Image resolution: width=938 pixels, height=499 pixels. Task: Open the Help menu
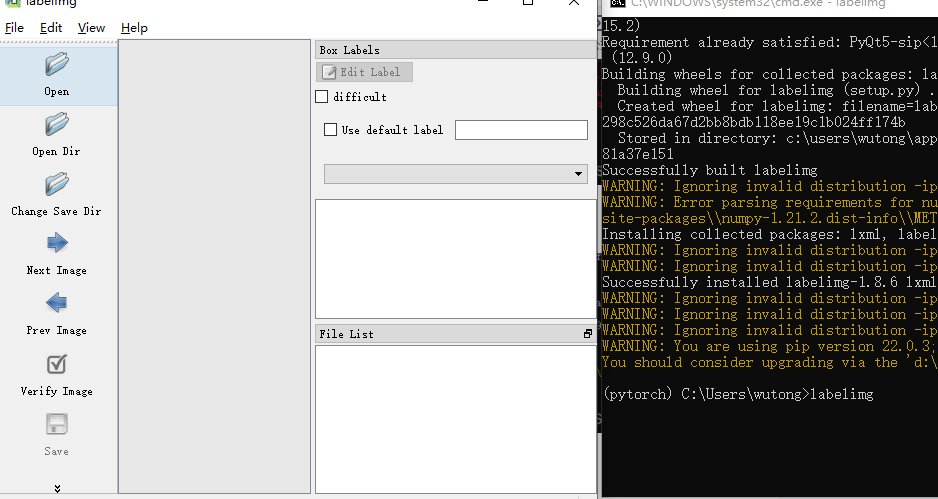point(134,28)
